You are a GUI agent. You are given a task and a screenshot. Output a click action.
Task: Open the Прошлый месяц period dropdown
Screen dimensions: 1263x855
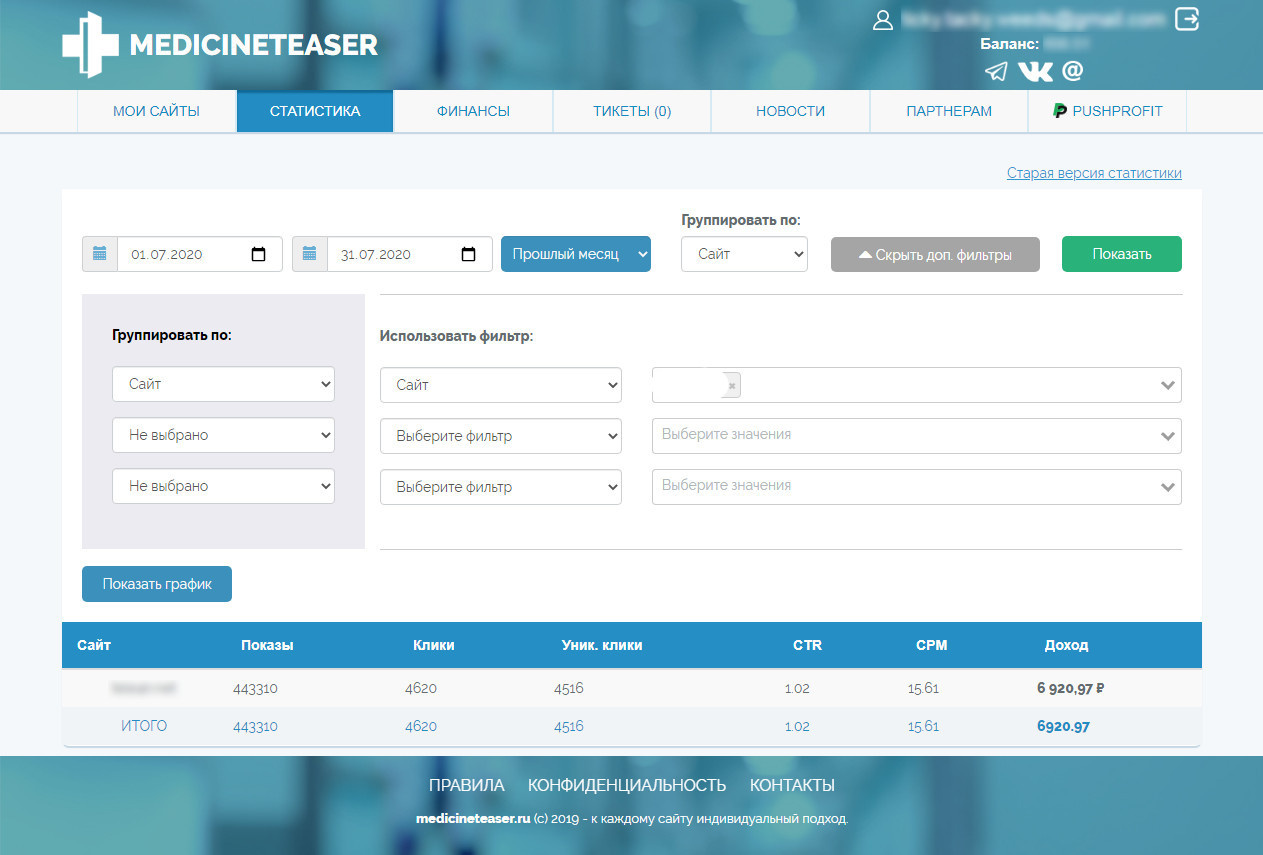(x=576, y=254)
